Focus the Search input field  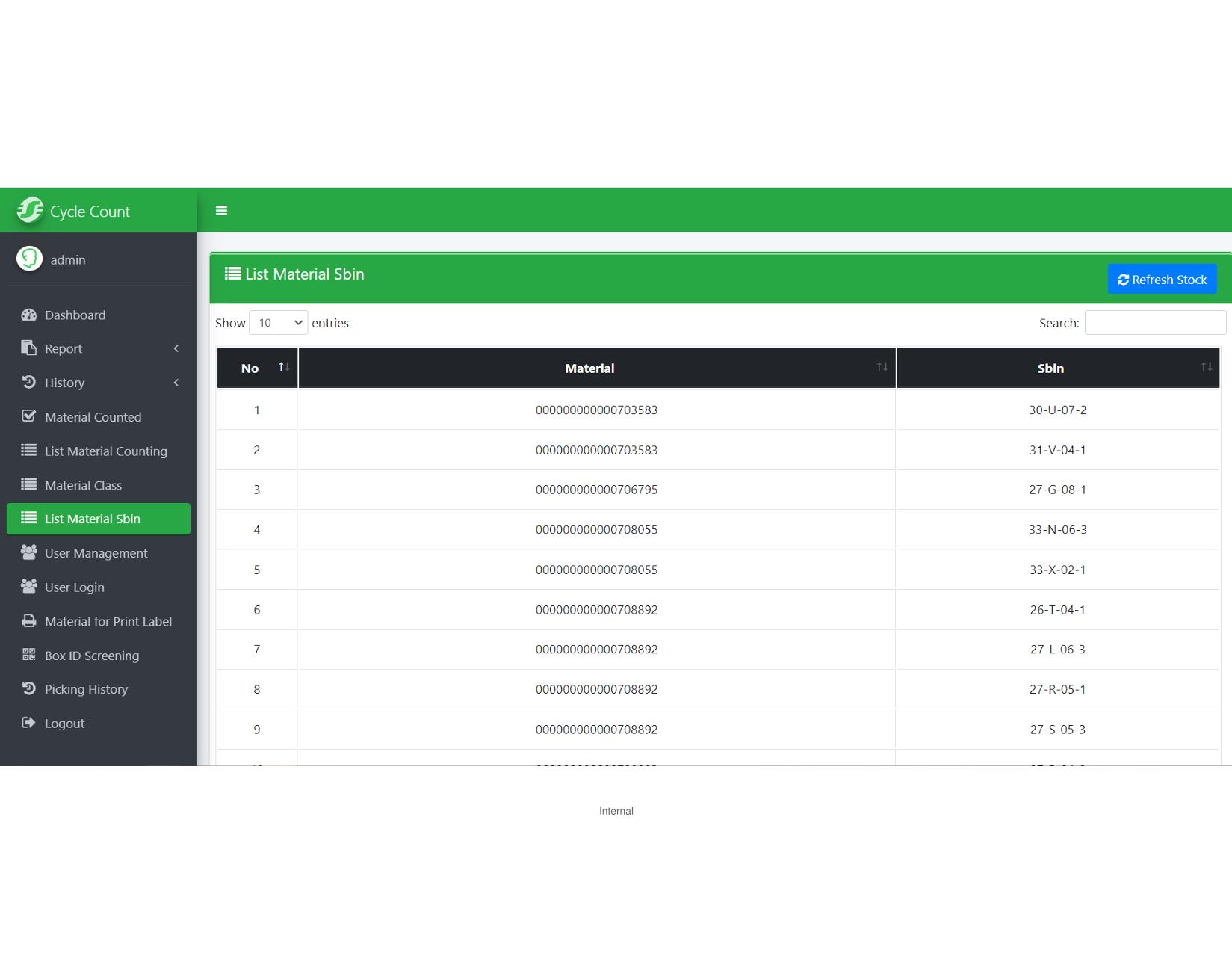click(1154, 323)
